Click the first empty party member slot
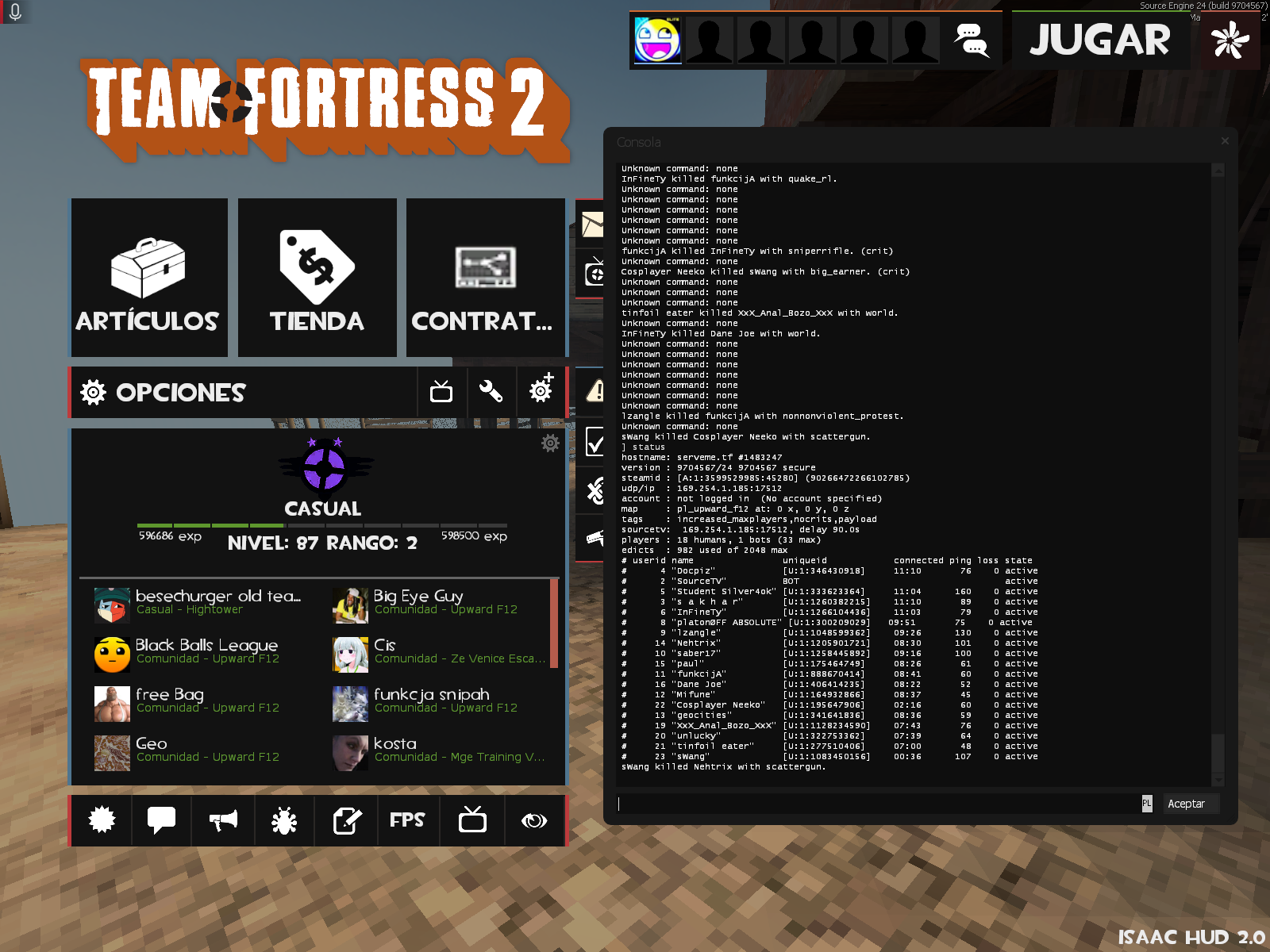Screen dimensions: 1270x952 pos(709,40)
